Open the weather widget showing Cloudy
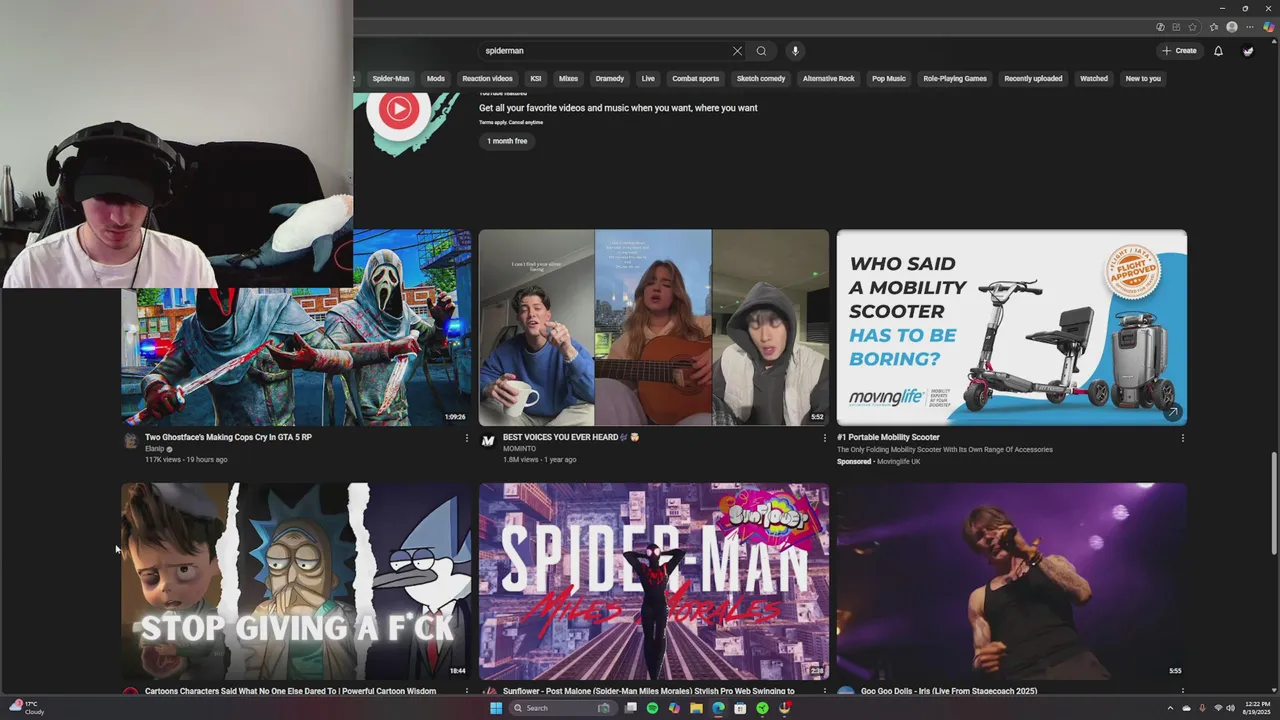1280x720 pixels. coord(27,707)
